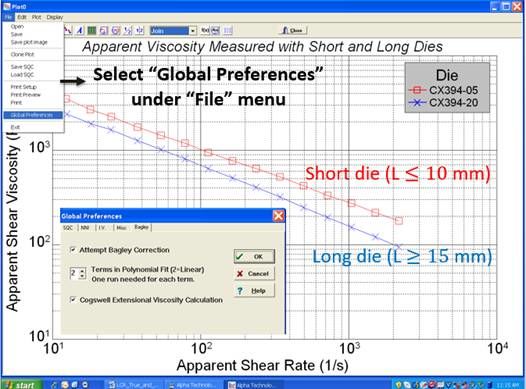Viewport: 526px width, 389px height.
Task: Toggle Attempt Bagley Correction checkbox
Action: tap(73, 250)
